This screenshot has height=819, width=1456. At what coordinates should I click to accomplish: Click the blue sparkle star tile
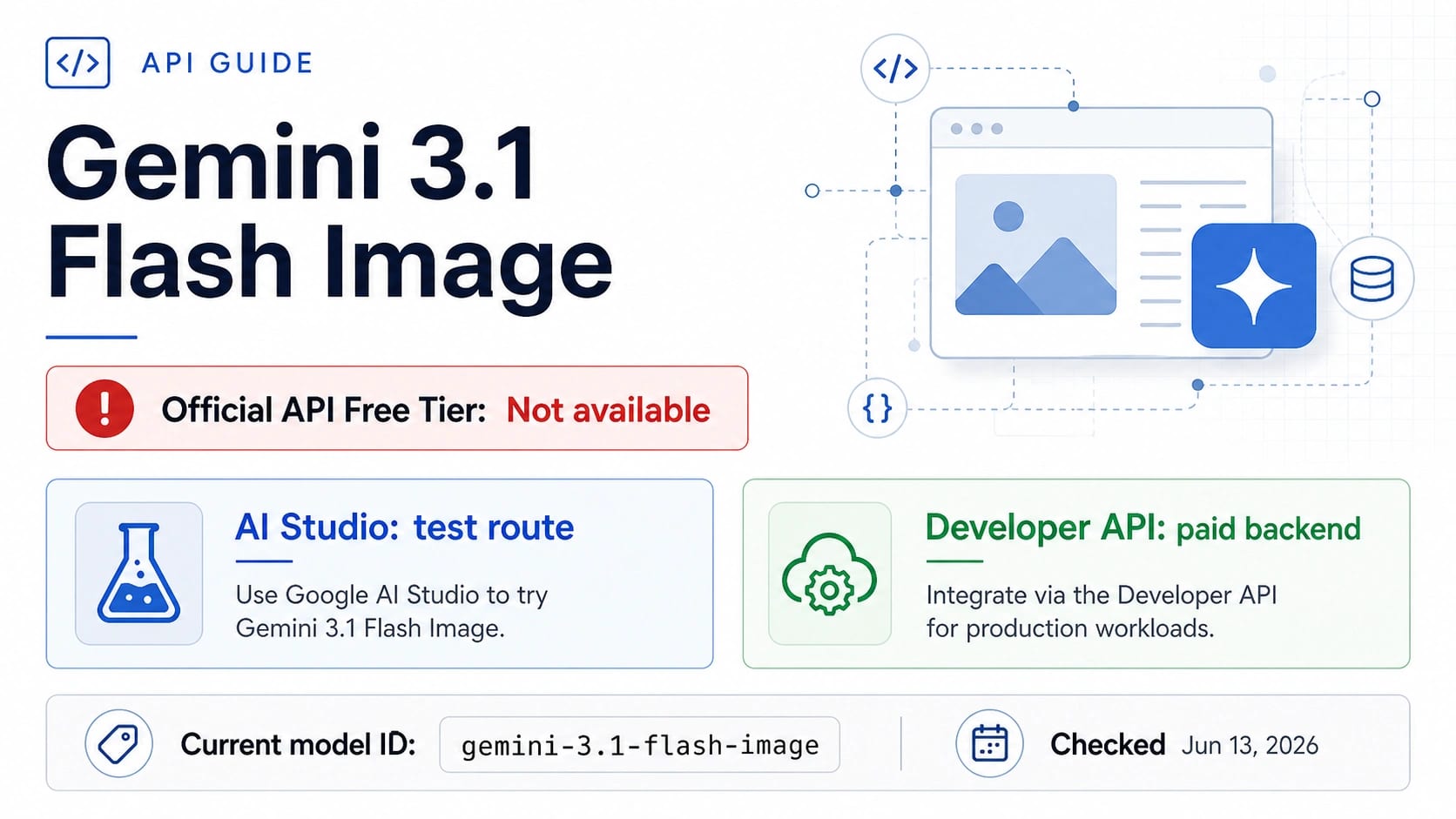pyautogui.click(x=1253, y=285)
